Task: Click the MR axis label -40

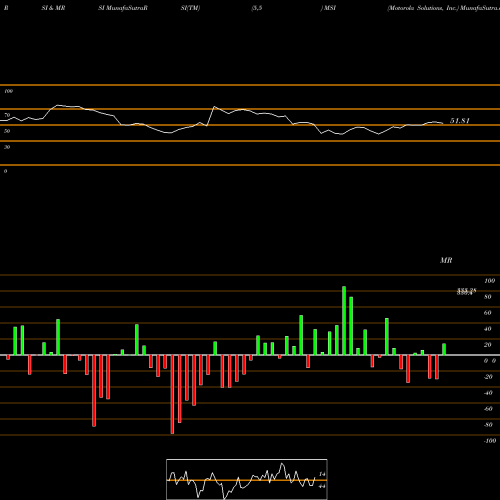Action: pyautogui.click(x=488, y=393)
